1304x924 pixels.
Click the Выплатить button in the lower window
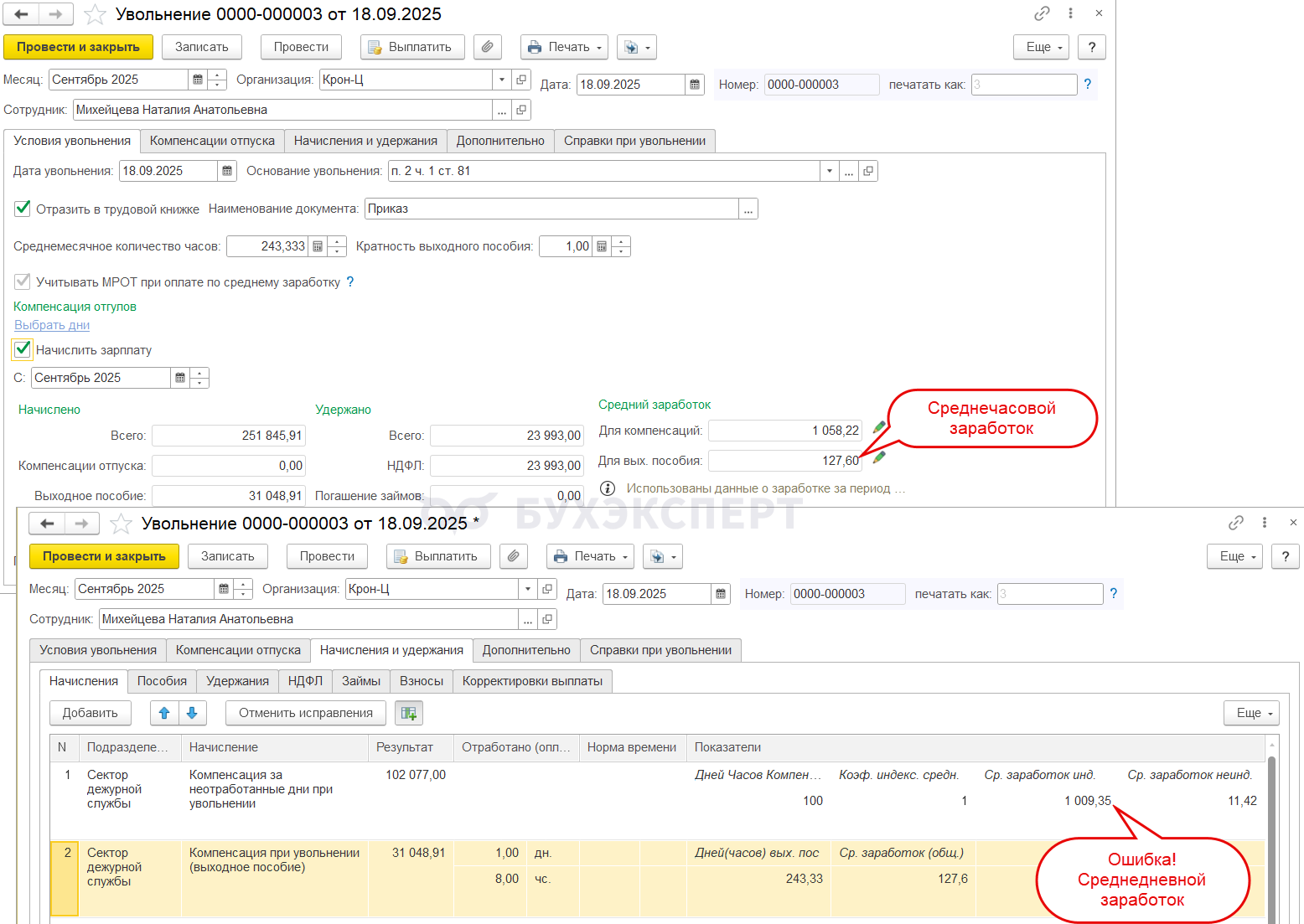coord(439,556)
